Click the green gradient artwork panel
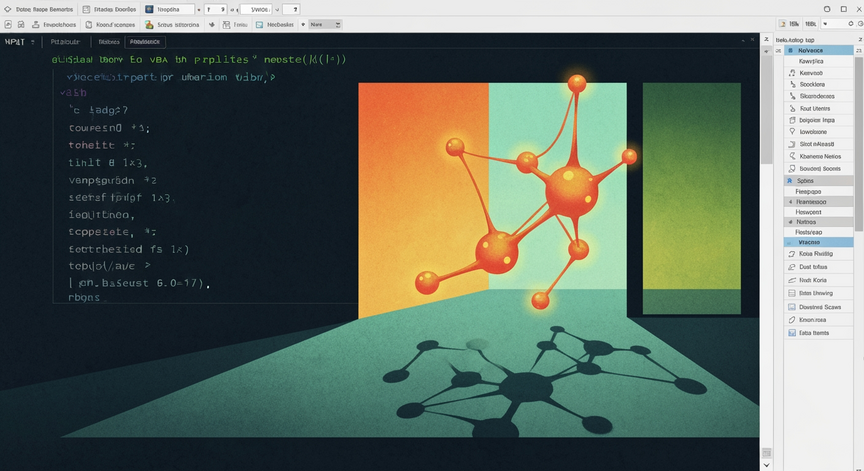 [x=692, y=198]
